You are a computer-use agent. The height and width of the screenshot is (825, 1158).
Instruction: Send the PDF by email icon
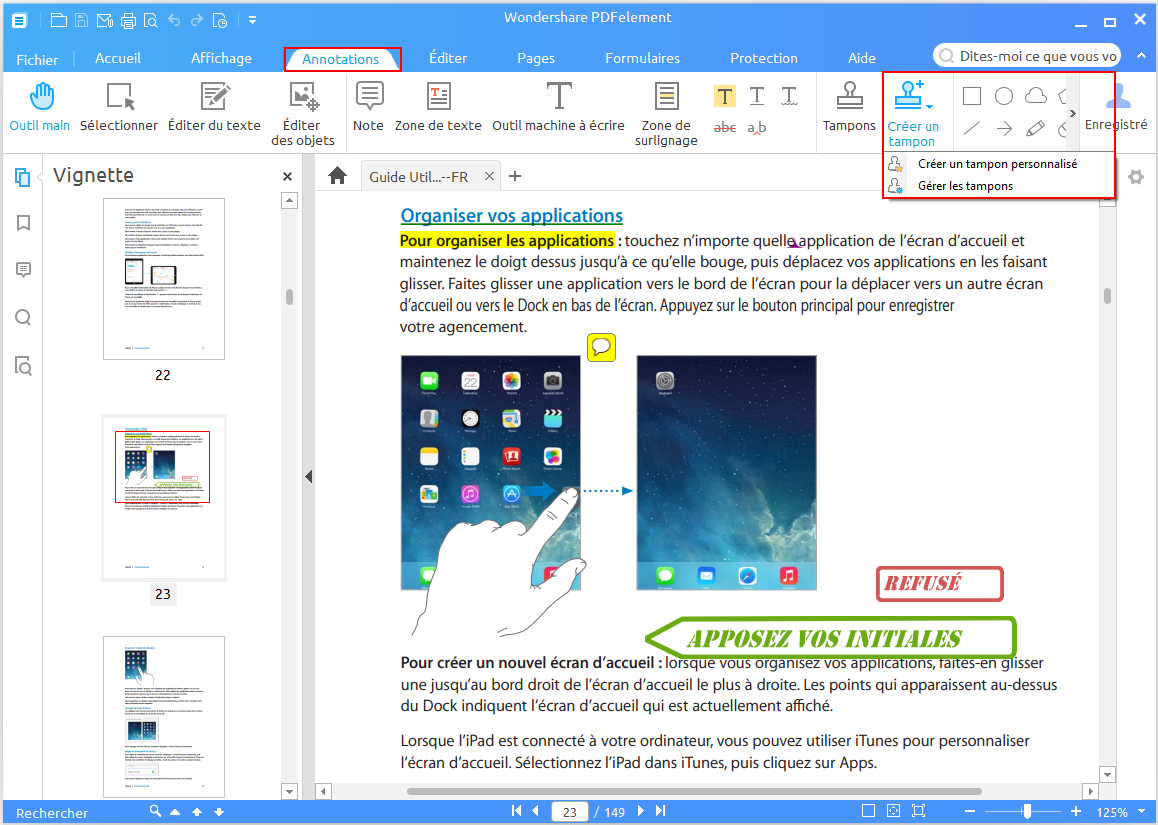105,20
